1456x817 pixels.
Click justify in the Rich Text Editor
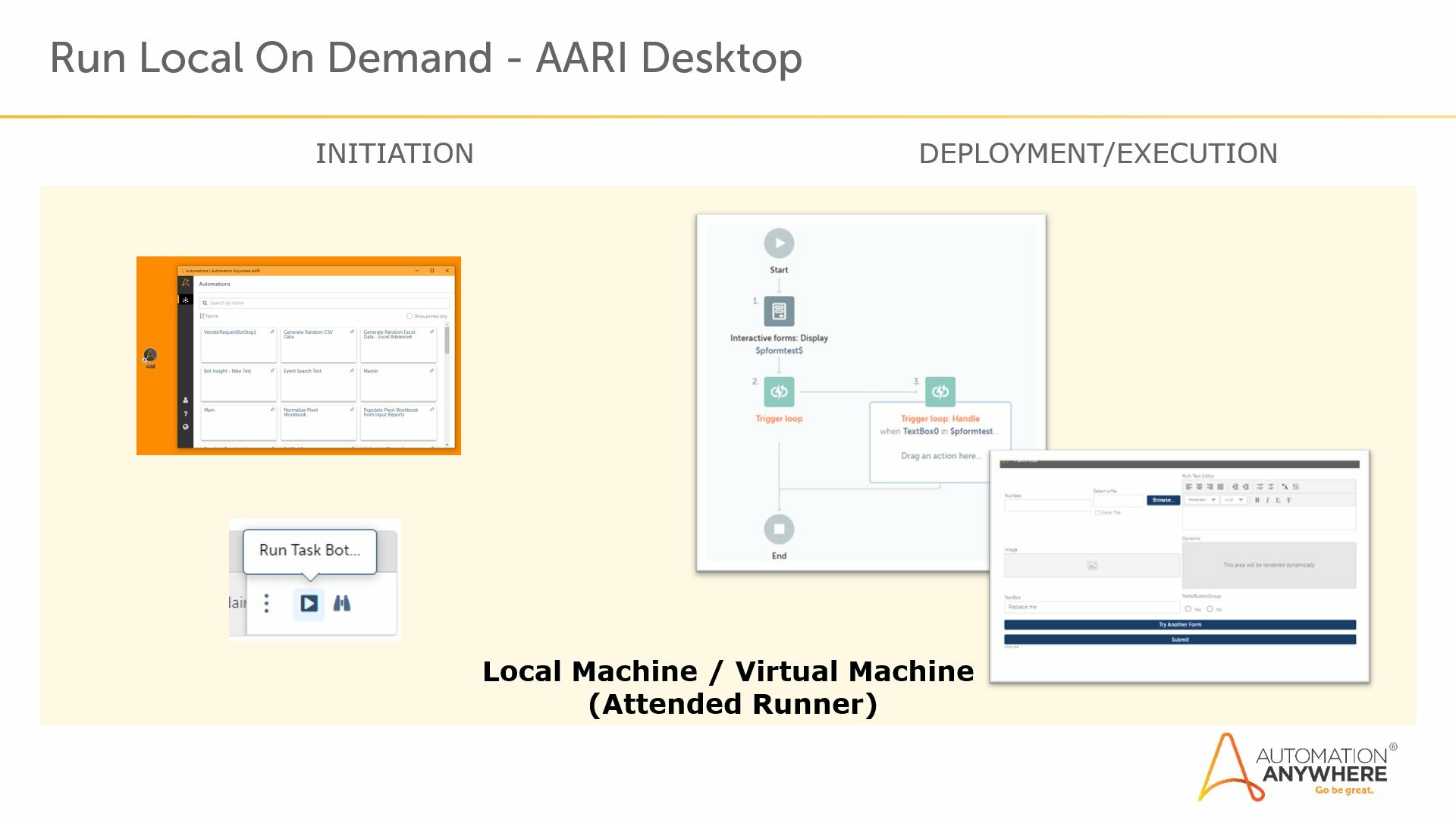1220,487
